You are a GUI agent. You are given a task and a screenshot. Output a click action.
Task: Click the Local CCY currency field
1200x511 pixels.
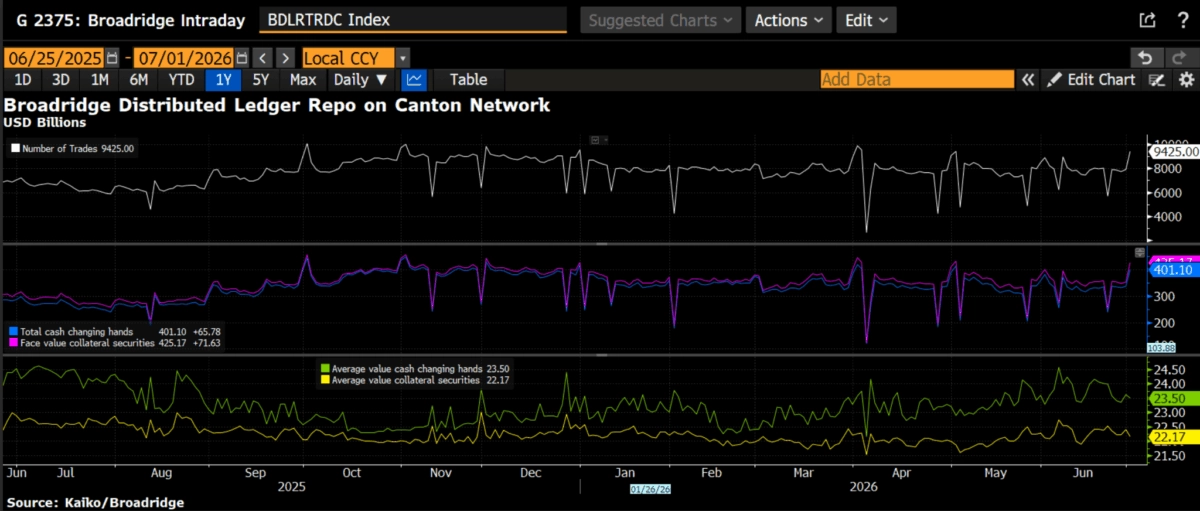pyautogui.click(x=347, y=58)
